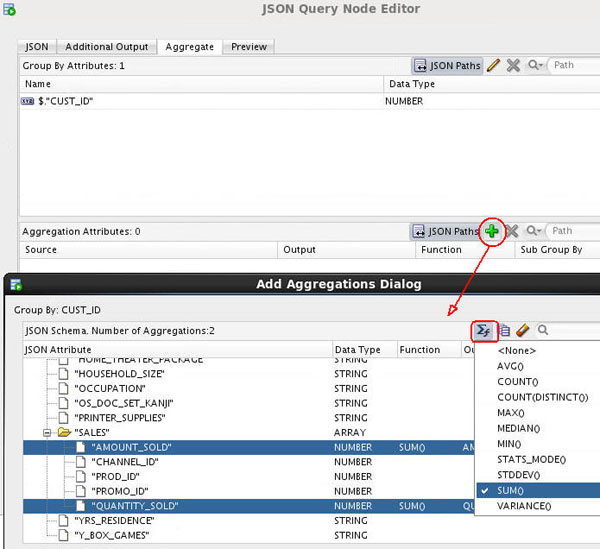Screen dimensions: 600x549
Task: Click delete X icon in Group By toolbar
Action: pos(513,65)
